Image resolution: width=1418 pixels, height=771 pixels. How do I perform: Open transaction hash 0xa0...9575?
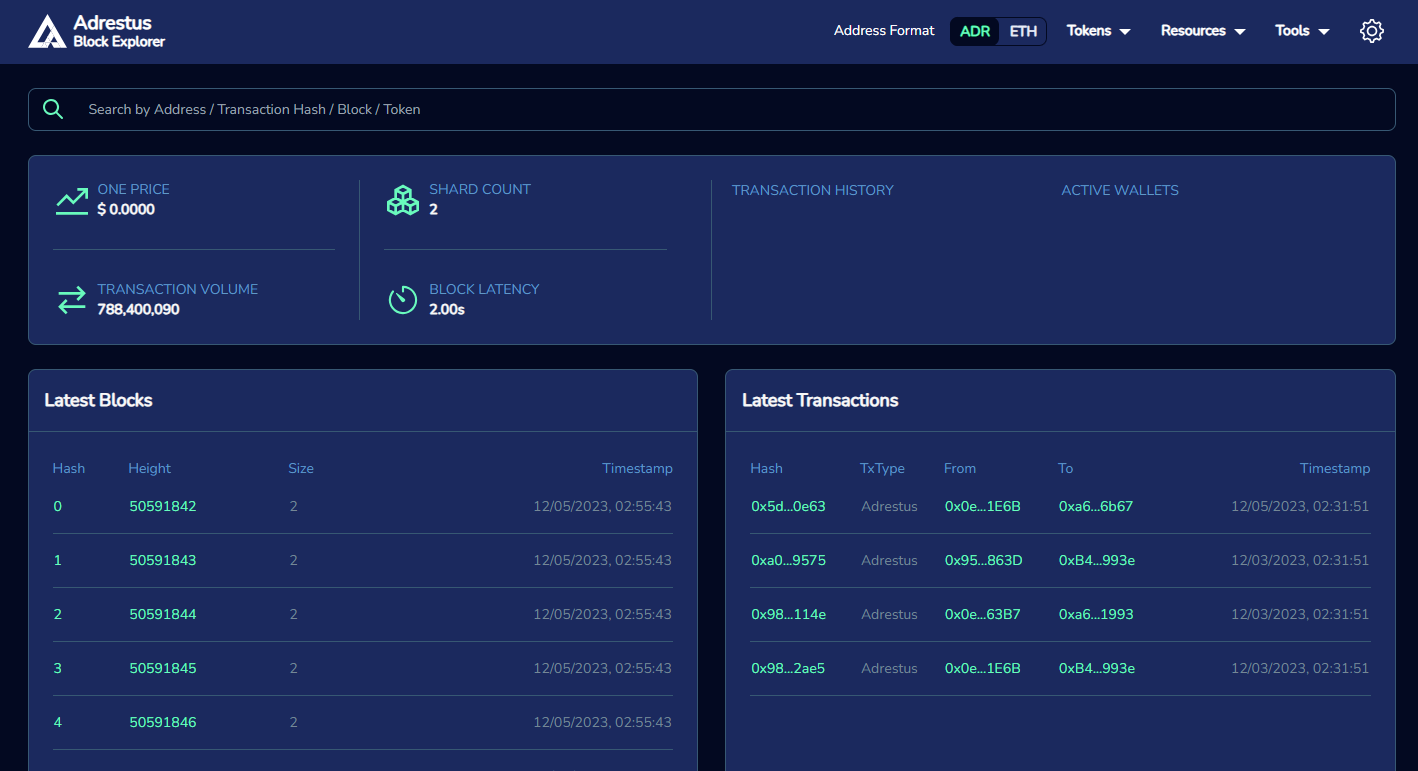coord(788,560)
